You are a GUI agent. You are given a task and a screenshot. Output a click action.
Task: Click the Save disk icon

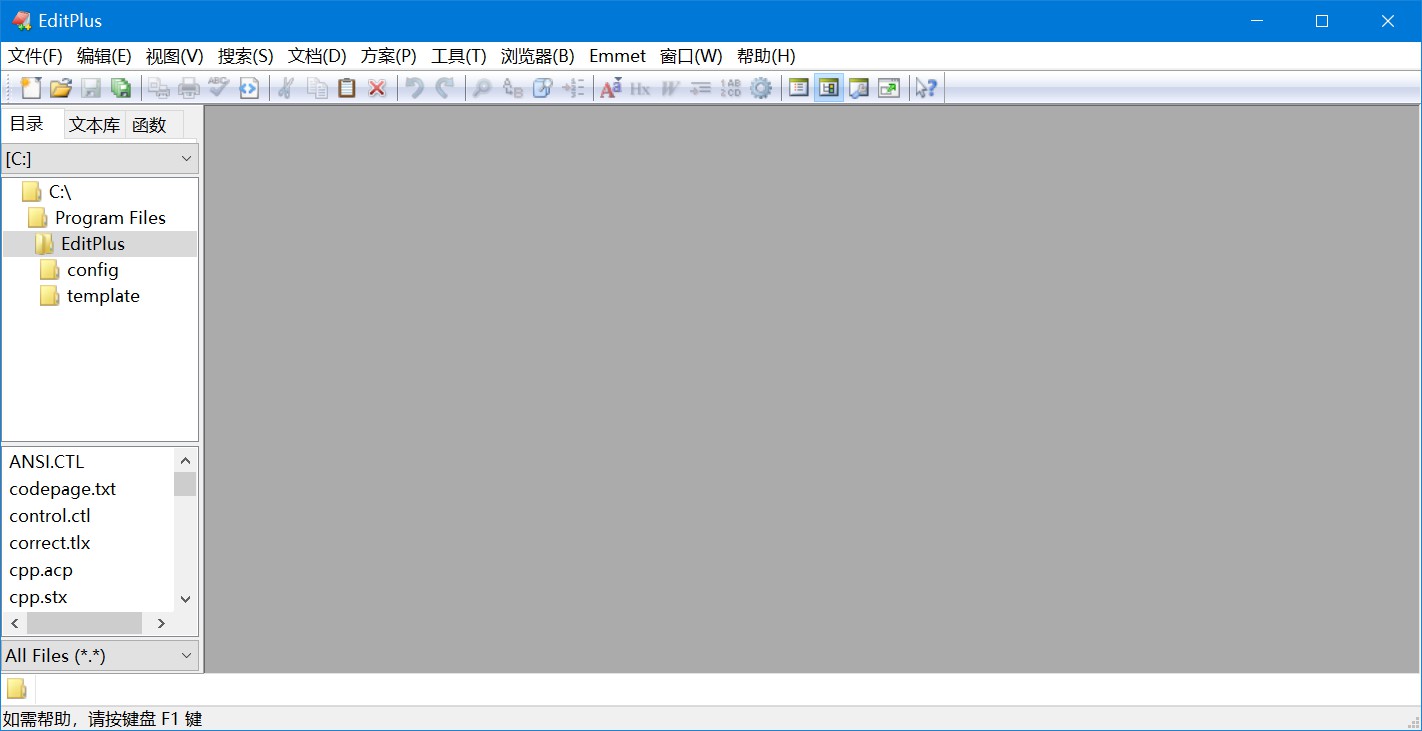tap(91, 88)
